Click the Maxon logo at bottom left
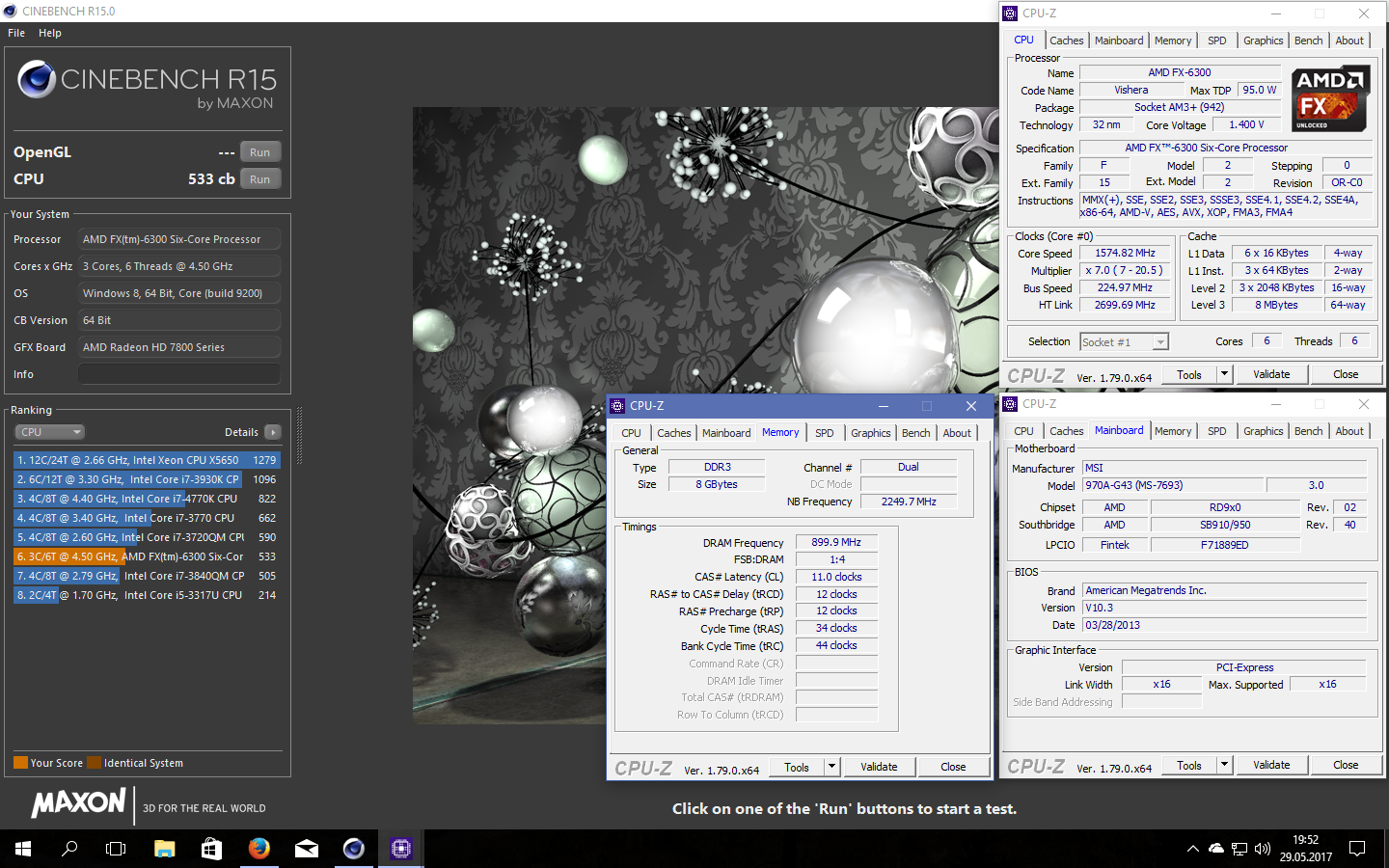The image size is (1389, 868). (79, 802)
